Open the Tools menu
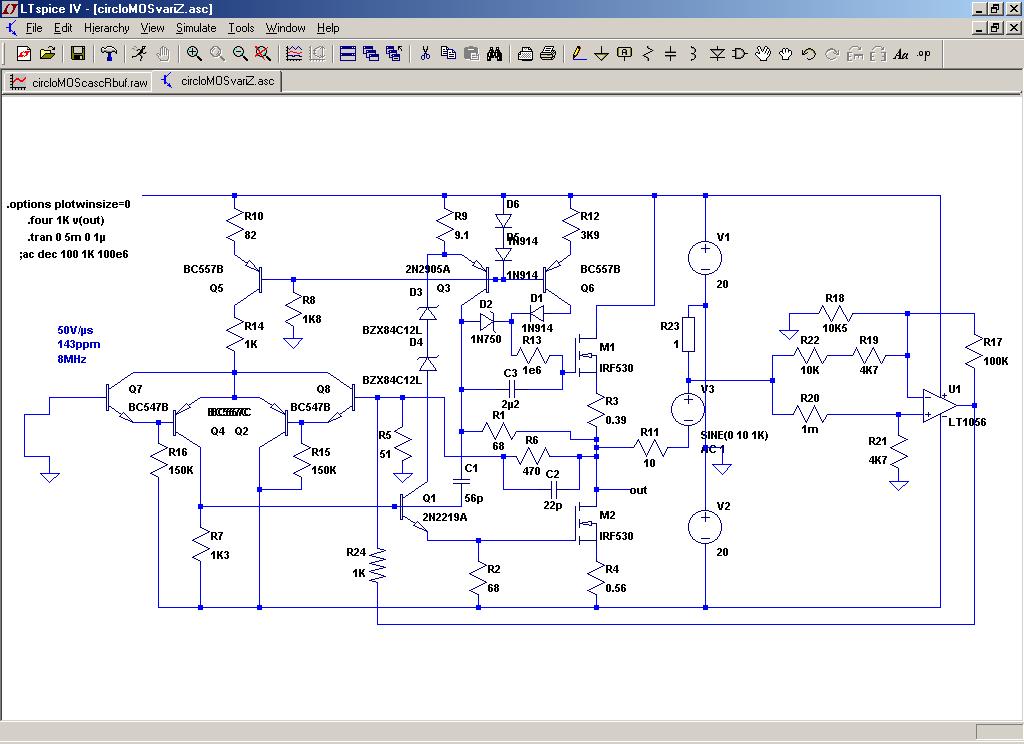 (241, 28)
